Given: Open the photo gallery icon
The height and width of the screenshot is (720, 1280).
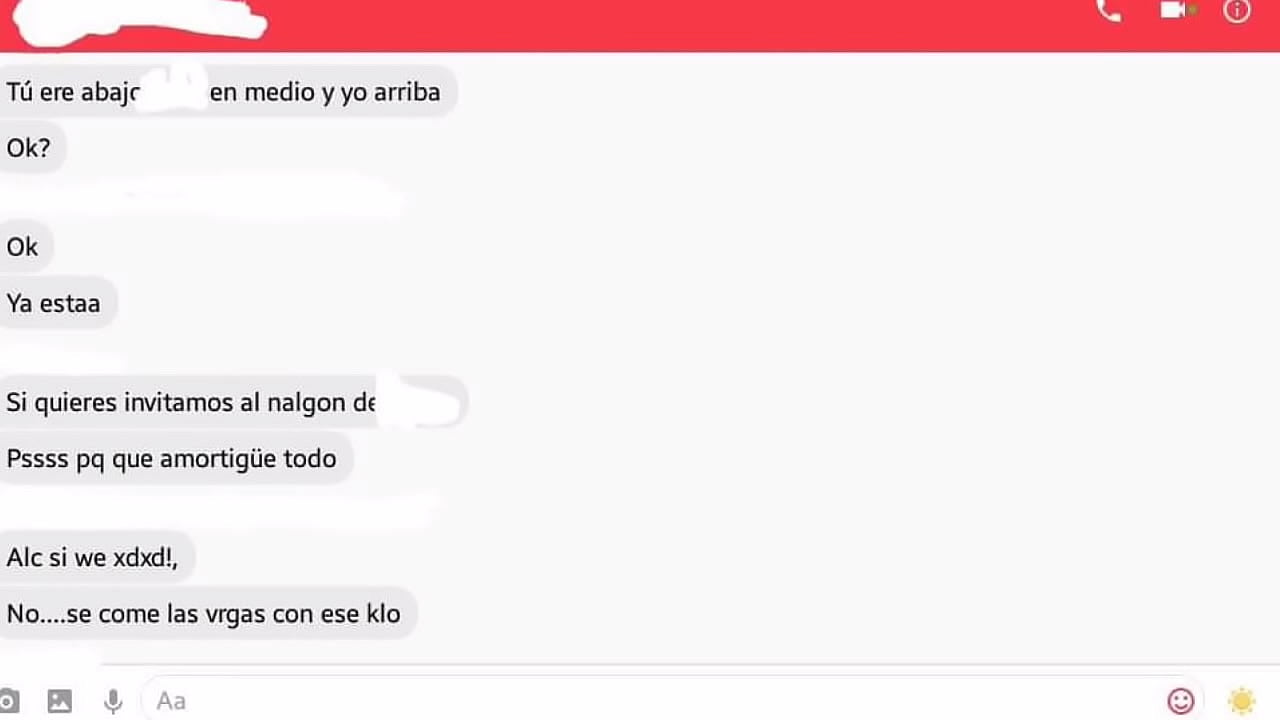Looking at the screenshot, I should 60,701.
